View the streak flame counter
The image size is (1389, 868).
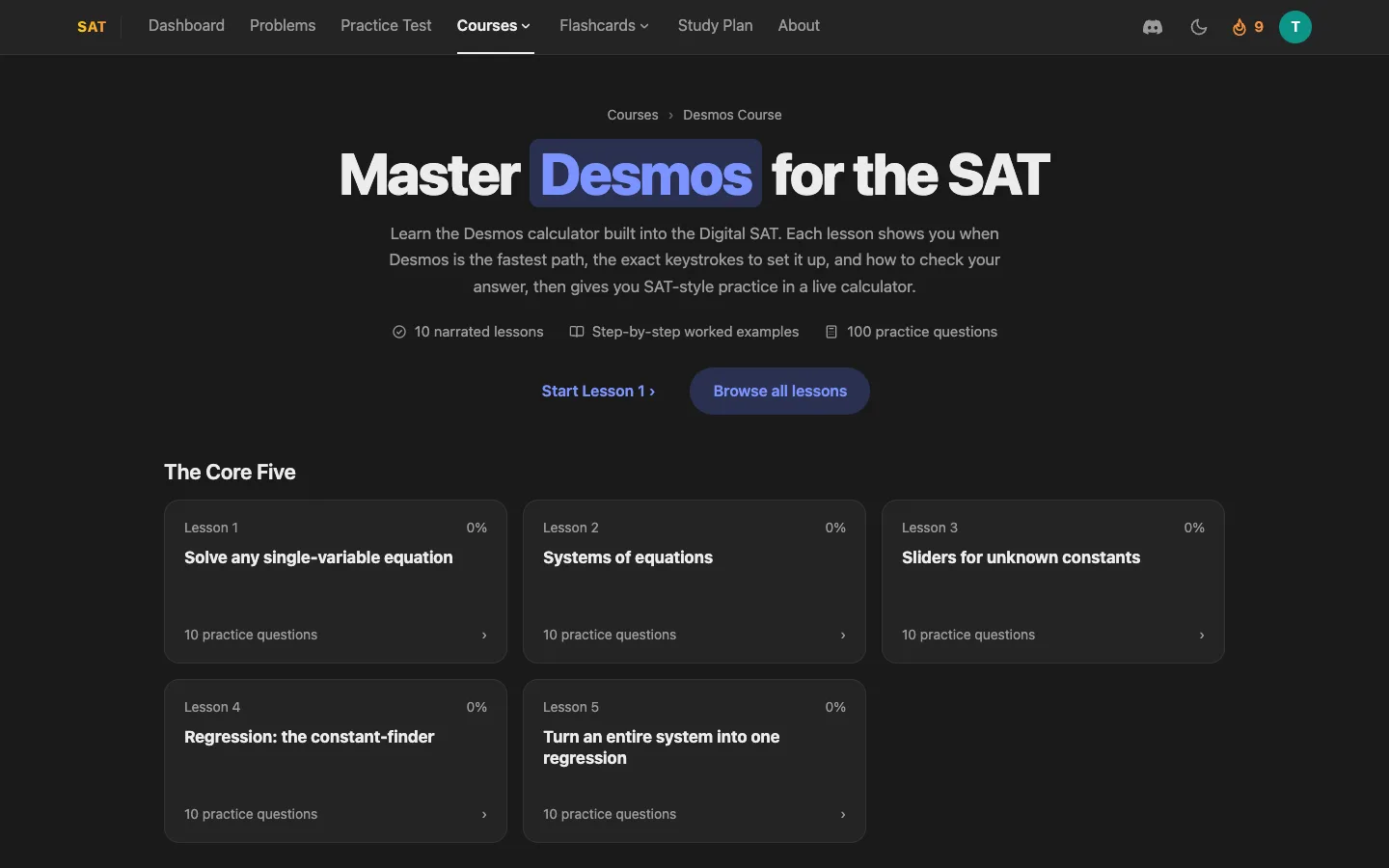click(x=1247, y=27)
